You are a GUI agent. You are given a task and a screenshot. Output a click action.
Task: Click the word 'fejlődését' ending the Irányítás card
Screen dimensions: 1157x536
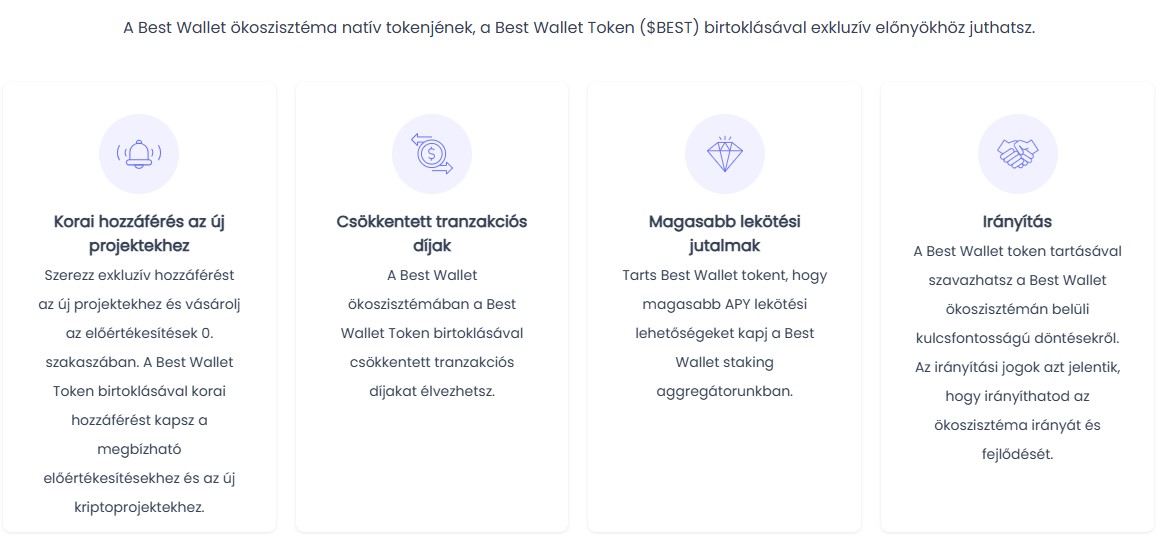[1017, 454]
